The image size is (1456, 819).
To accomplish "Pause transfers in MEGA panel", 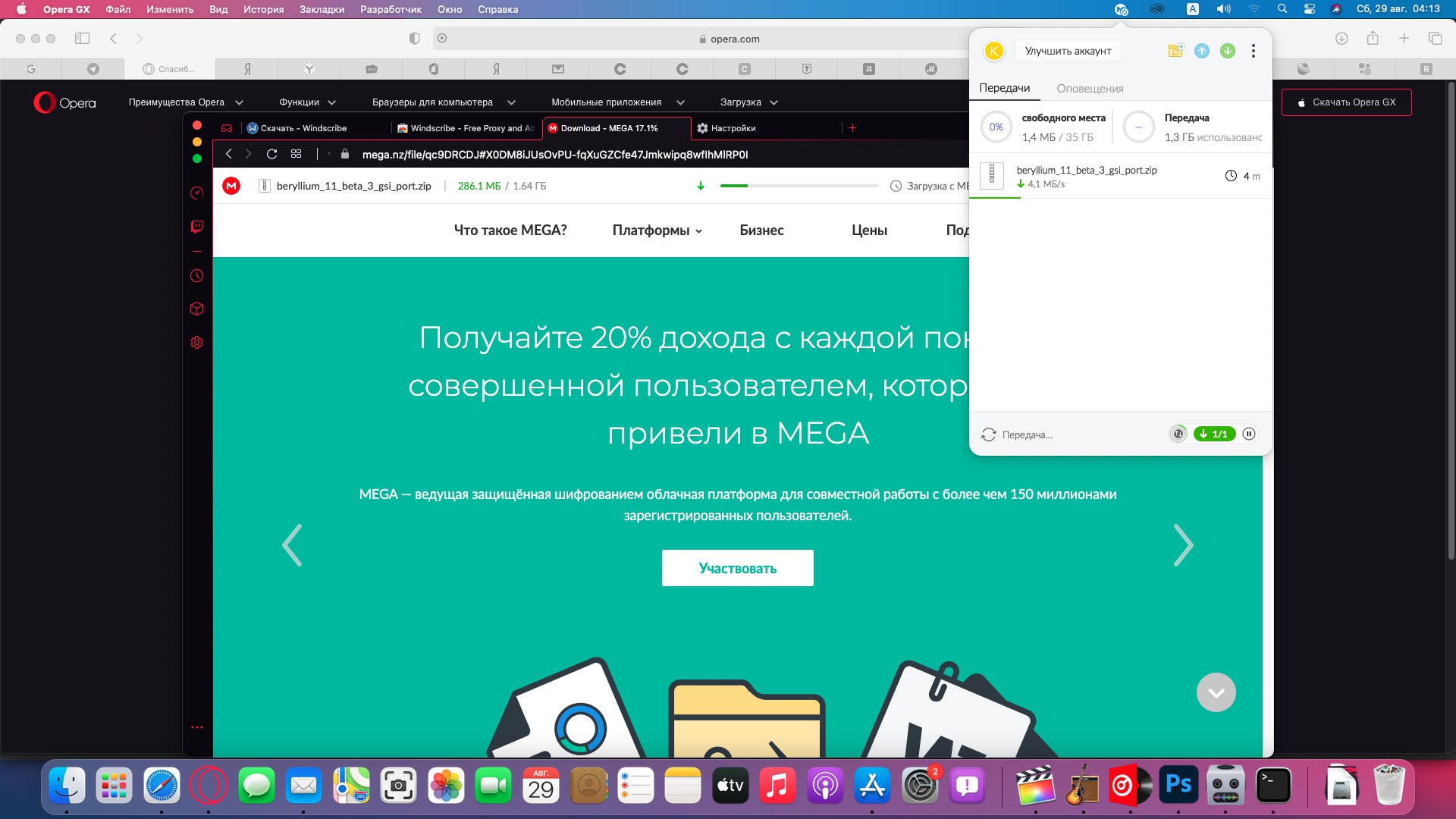I will click(1249, 434).
